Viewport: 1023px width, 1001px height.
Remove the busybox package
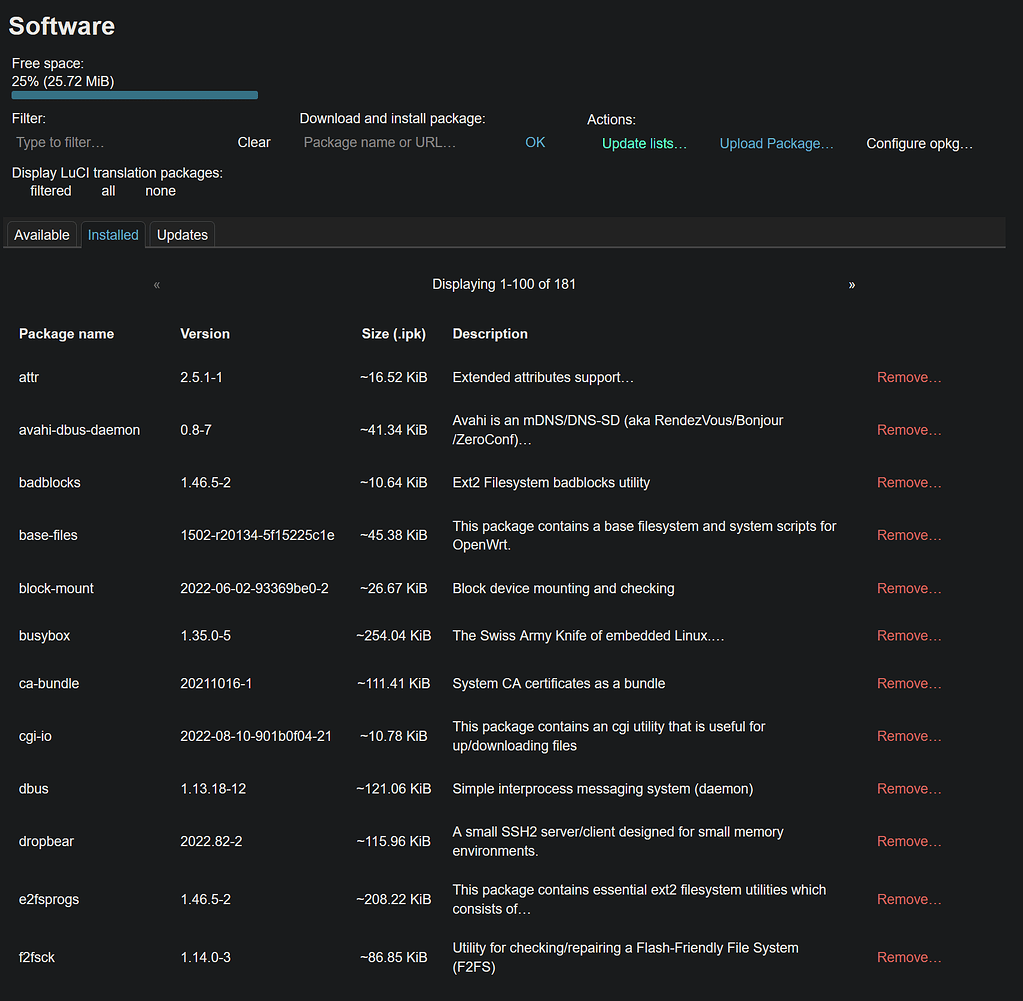tap(908, 635)
